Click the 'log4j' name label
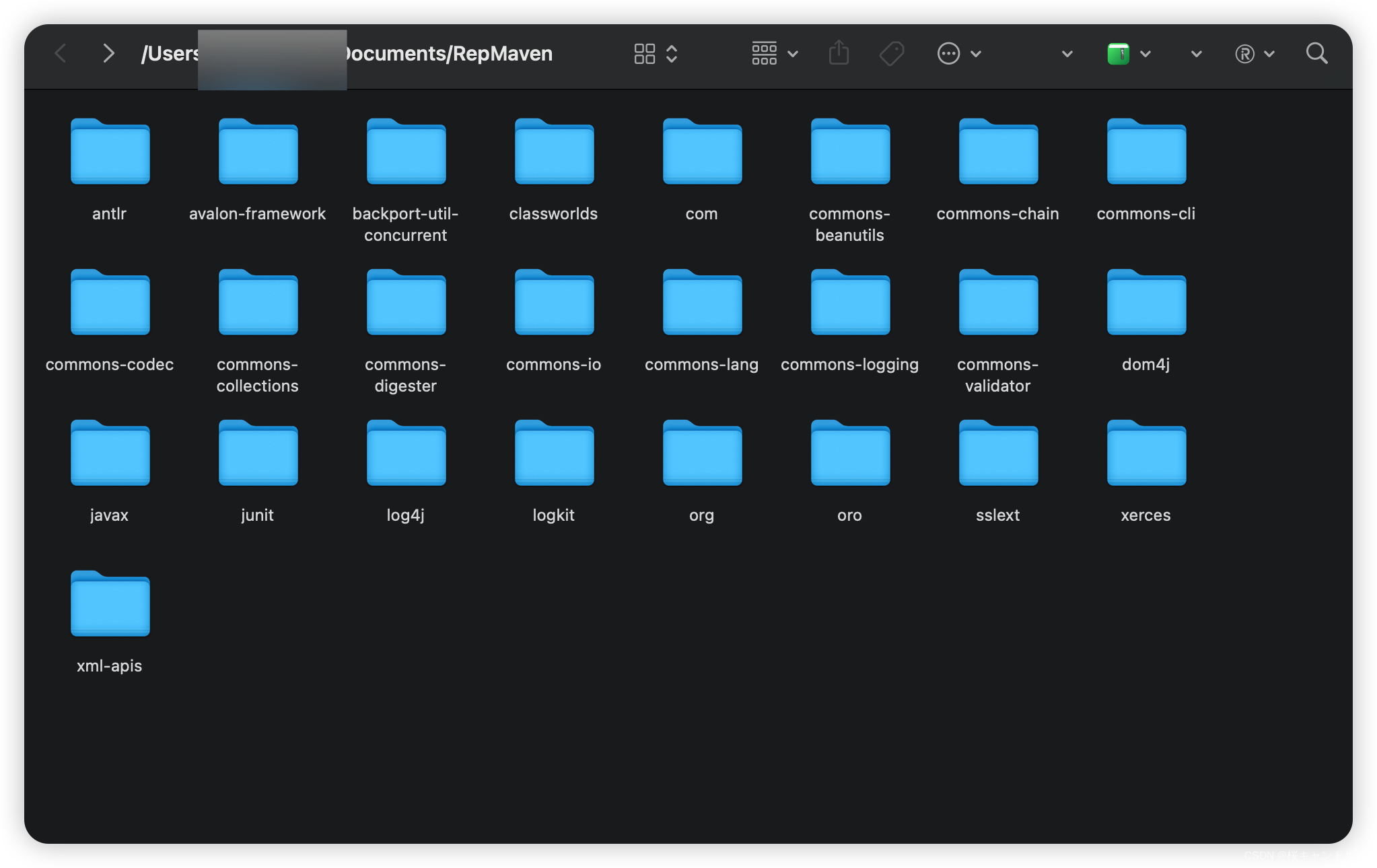1377x868 pixels. click(405, 515)
